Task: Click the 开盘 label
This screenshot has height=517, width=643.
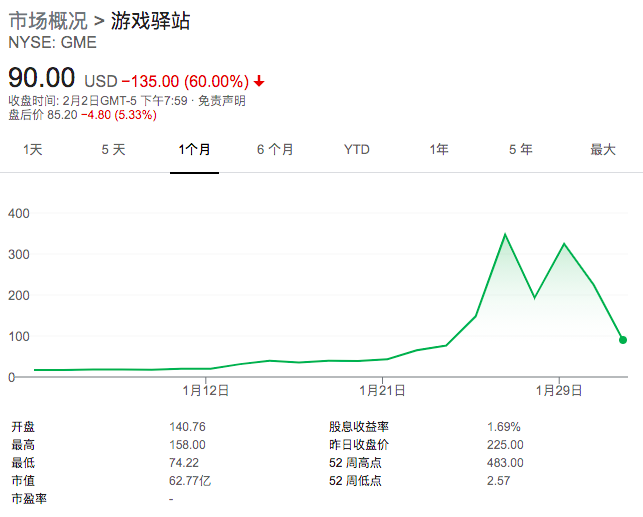Action: click(23, 427)
